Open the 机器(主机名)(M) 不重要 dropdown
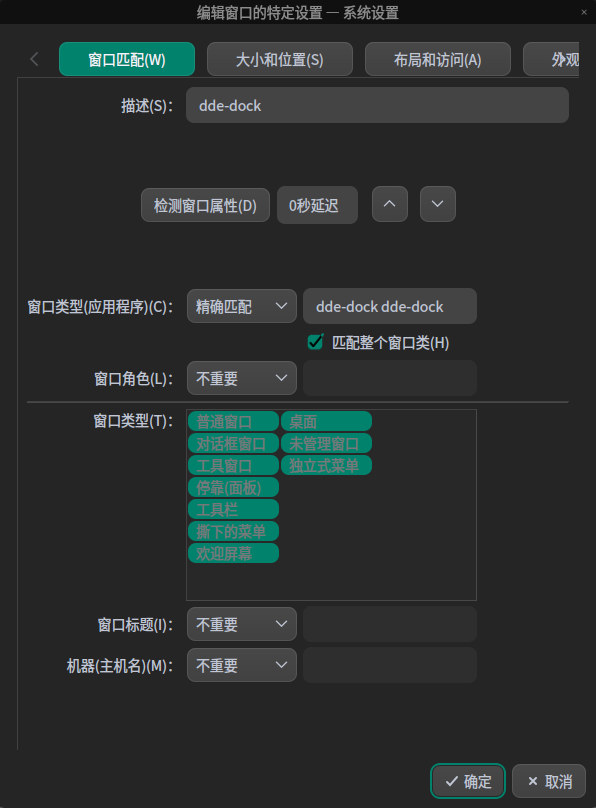The width and height of the screenshot is (596, 808). point(241,664)
